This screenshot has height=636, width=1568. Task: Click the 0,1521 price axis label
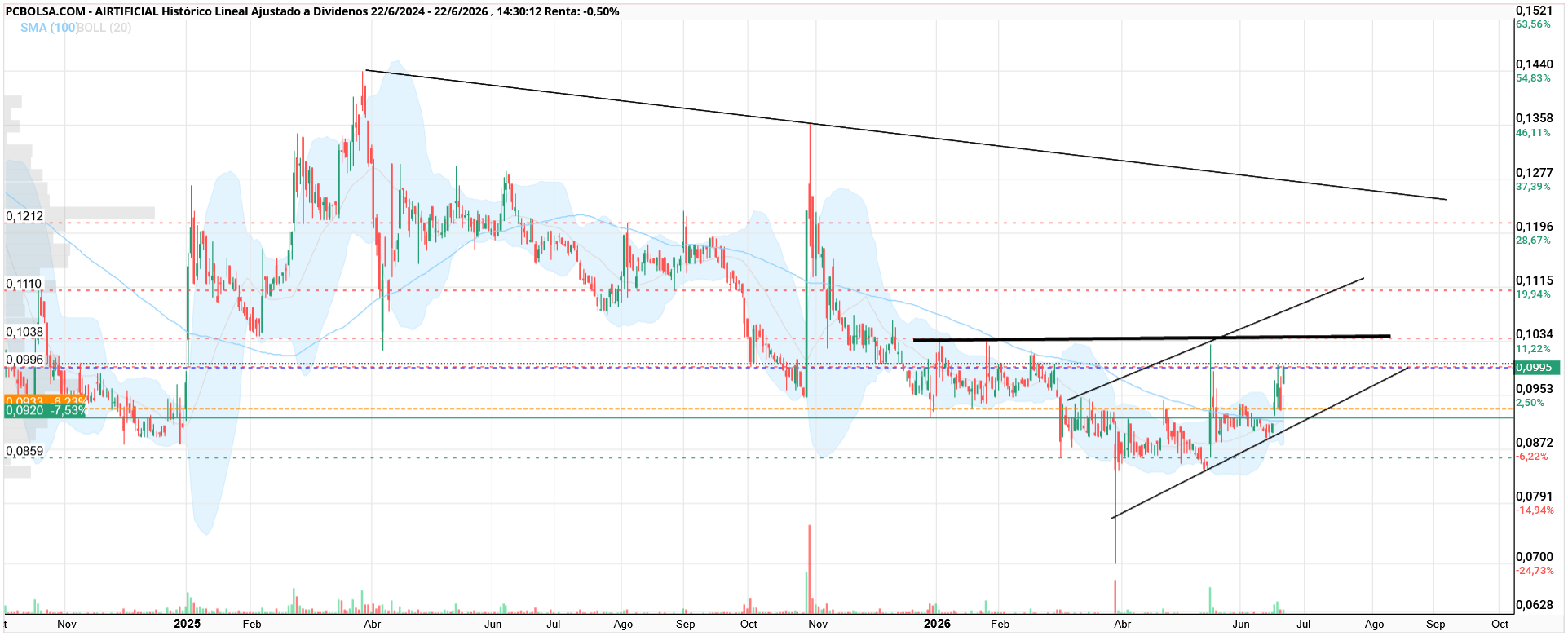tap(1534, 11)
